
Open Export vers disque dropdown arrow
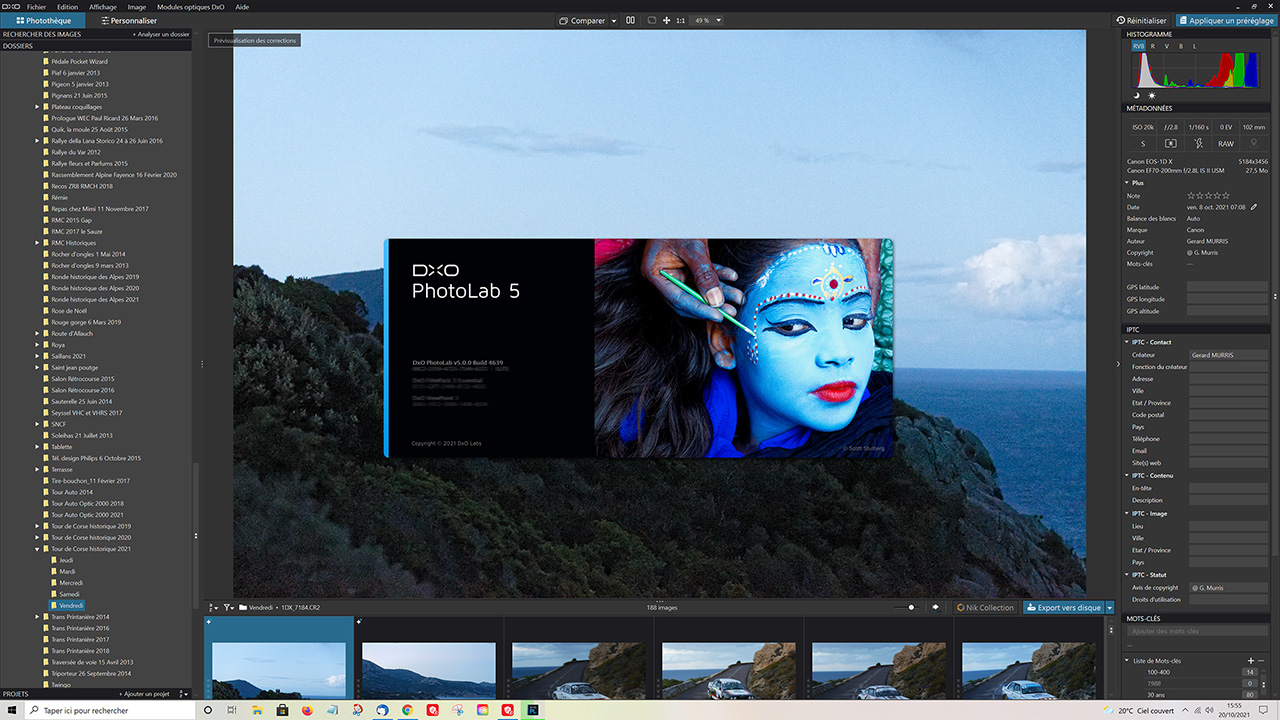tap(1109, 607)
